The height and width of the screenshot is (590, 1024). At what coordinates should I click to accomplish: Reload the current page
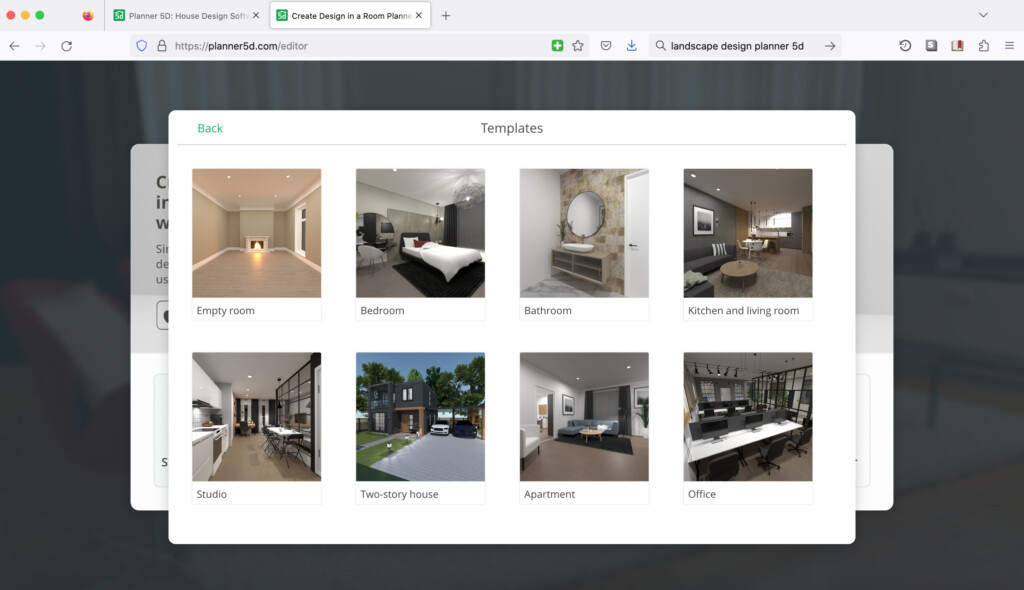(x=67, y=46)
